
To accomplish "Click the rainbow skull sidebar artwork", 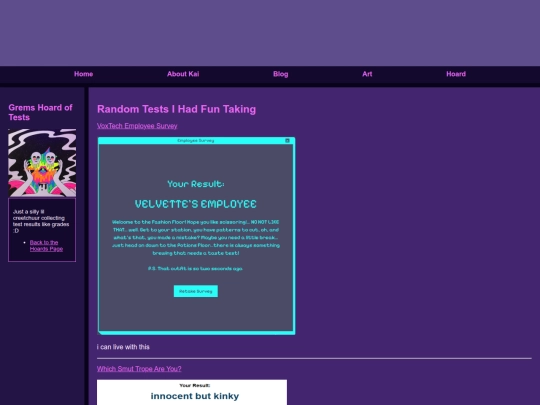I will coord(42,163).
